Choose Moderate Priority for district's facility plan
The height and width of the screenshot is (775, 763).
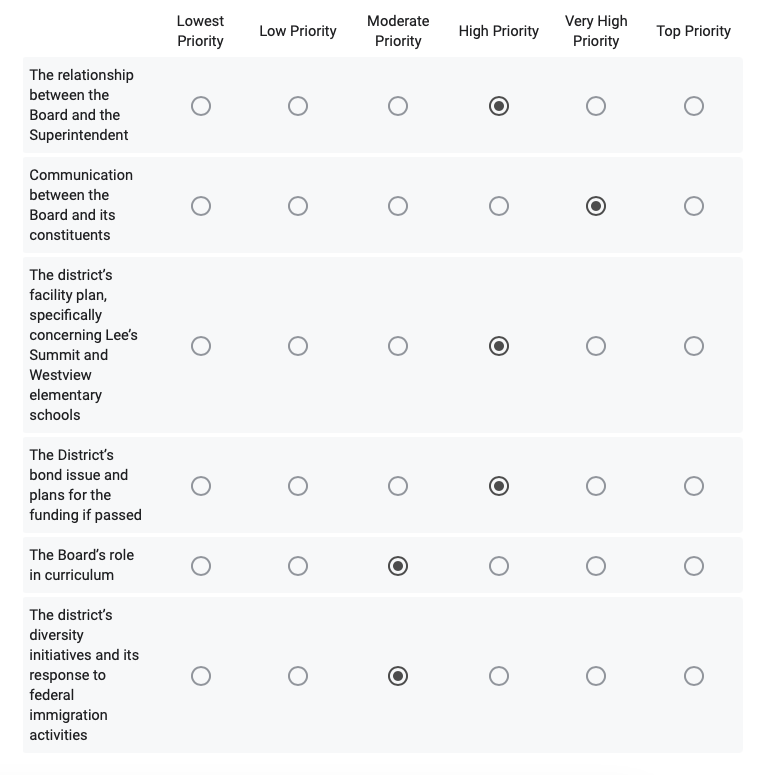pos(398,346)
